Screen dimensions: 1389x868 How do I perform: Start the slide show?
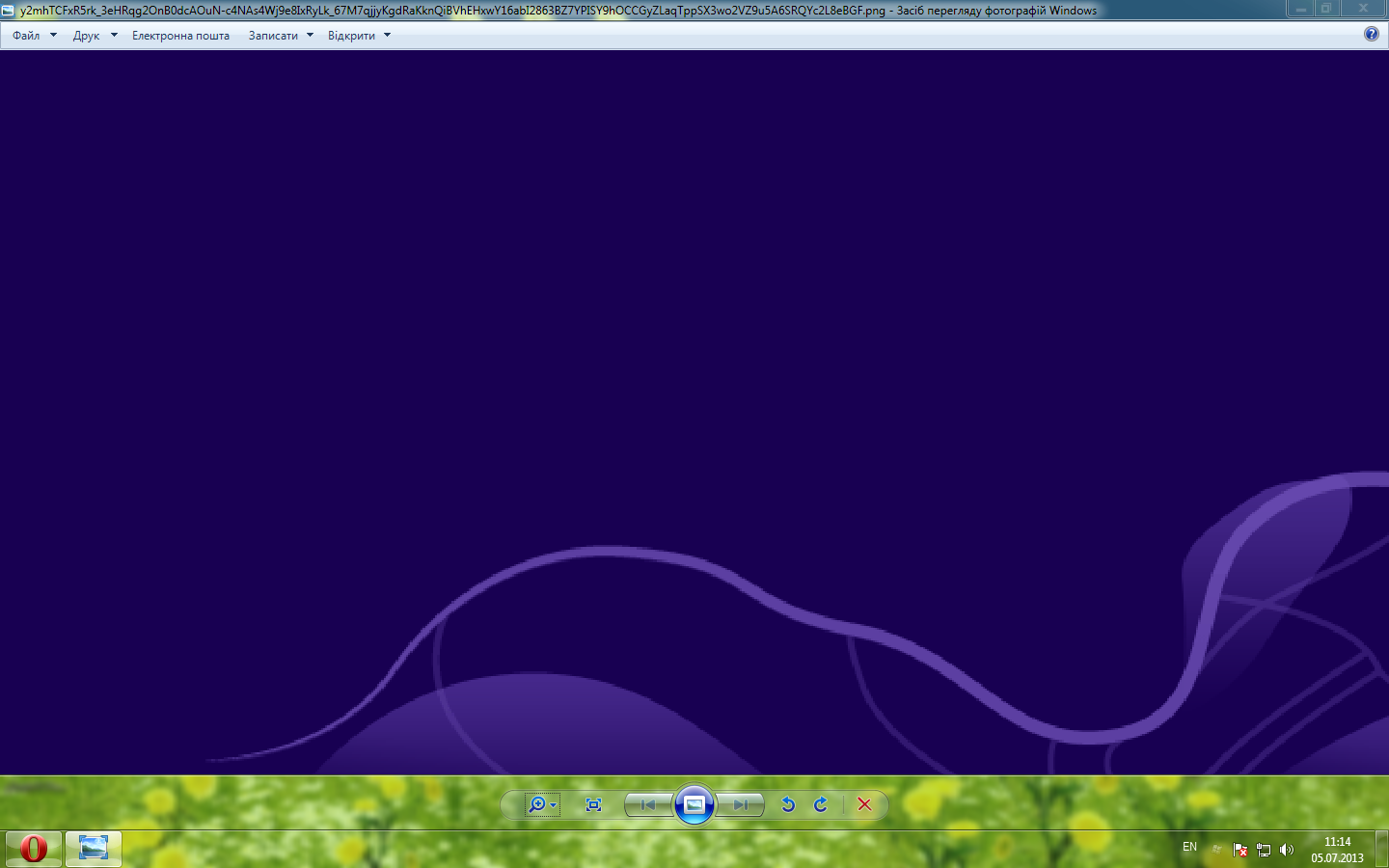coord(694,804)
